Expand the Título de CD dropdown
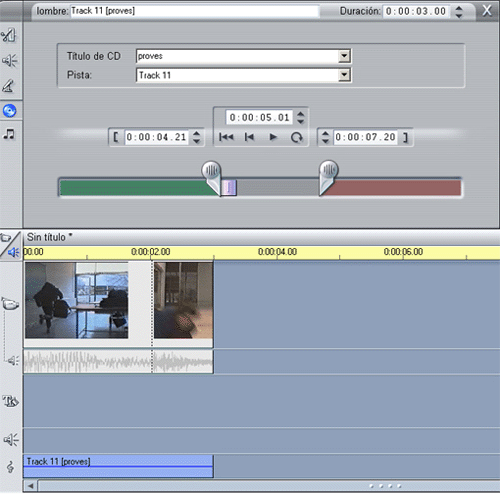The image size is (500, 494). point(344,56)
